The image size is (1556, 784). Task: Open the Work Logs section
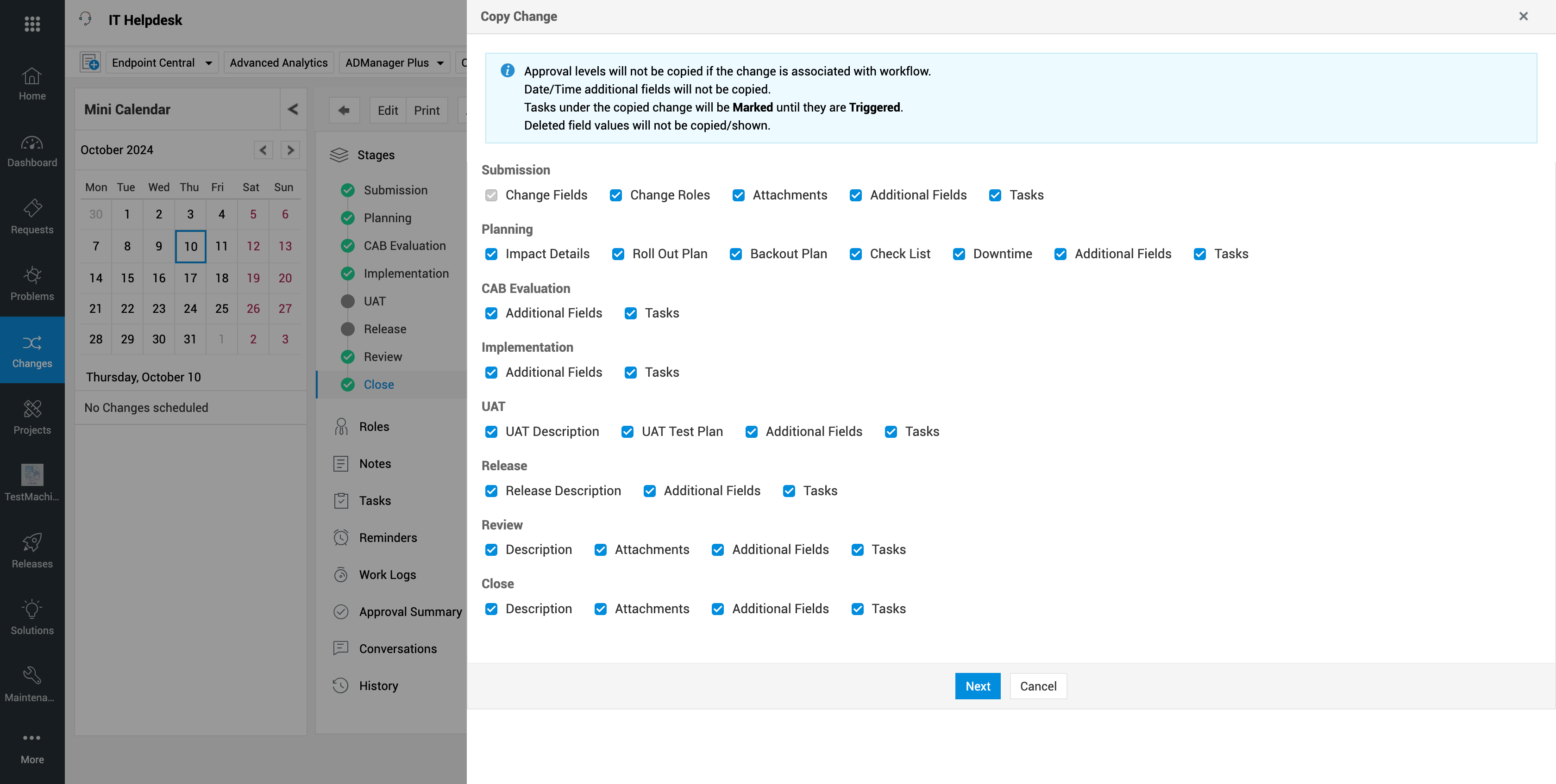(387, 574)
